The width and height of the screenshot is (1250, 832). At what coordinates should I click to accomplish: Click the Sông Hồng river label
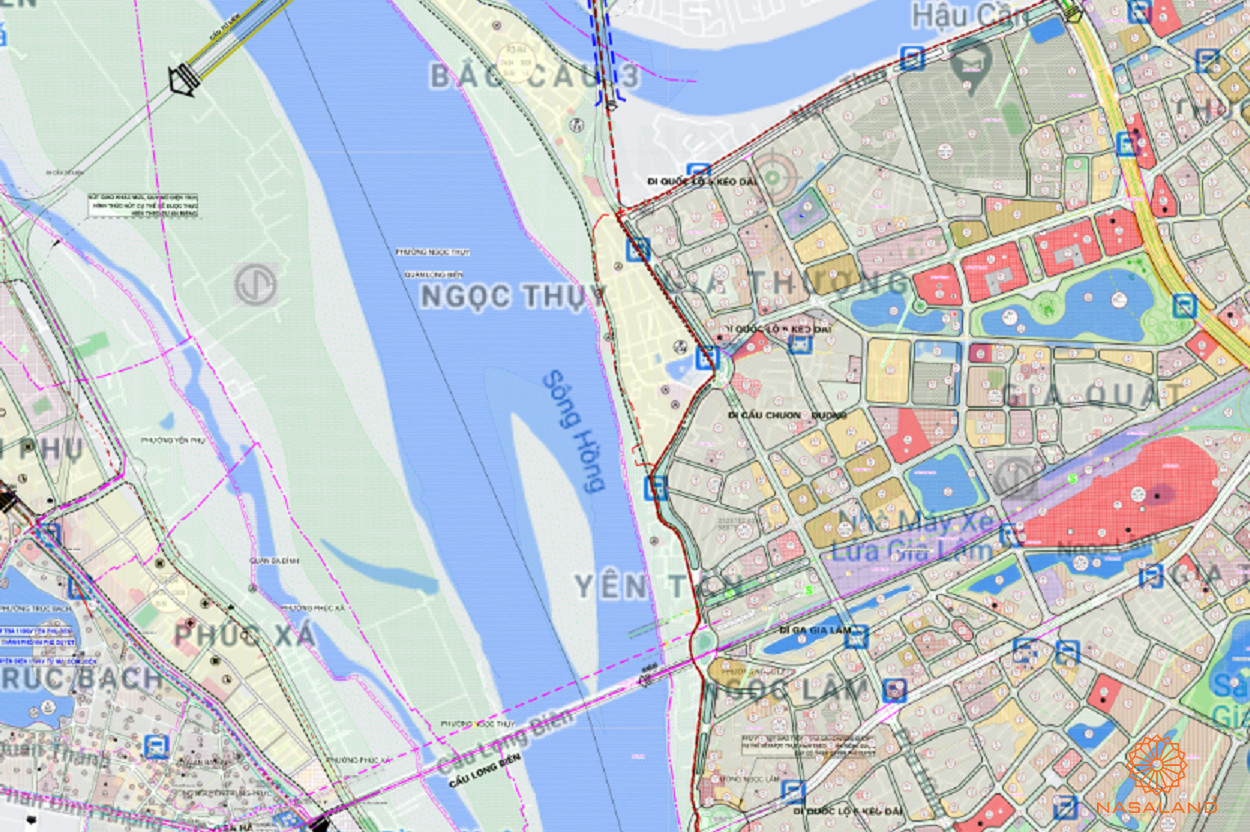click(575, 432)
